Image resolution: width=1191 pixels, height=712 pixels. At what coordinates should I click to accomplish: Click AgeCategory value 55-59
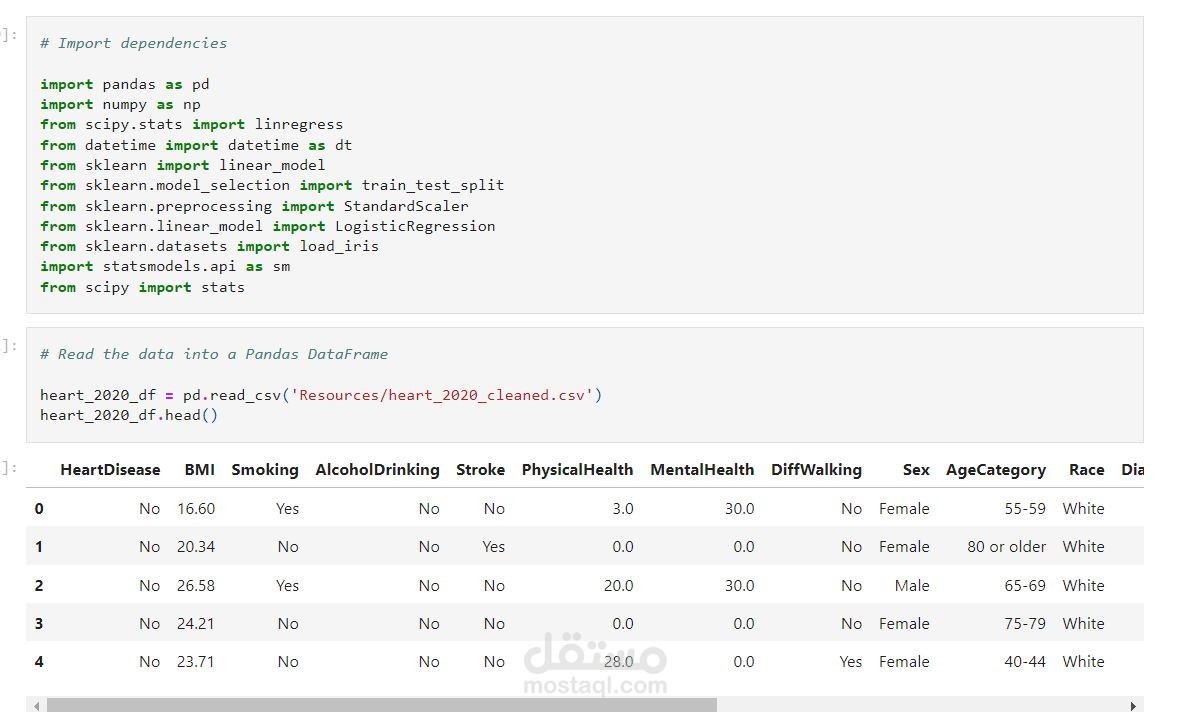click(1025, 508)
